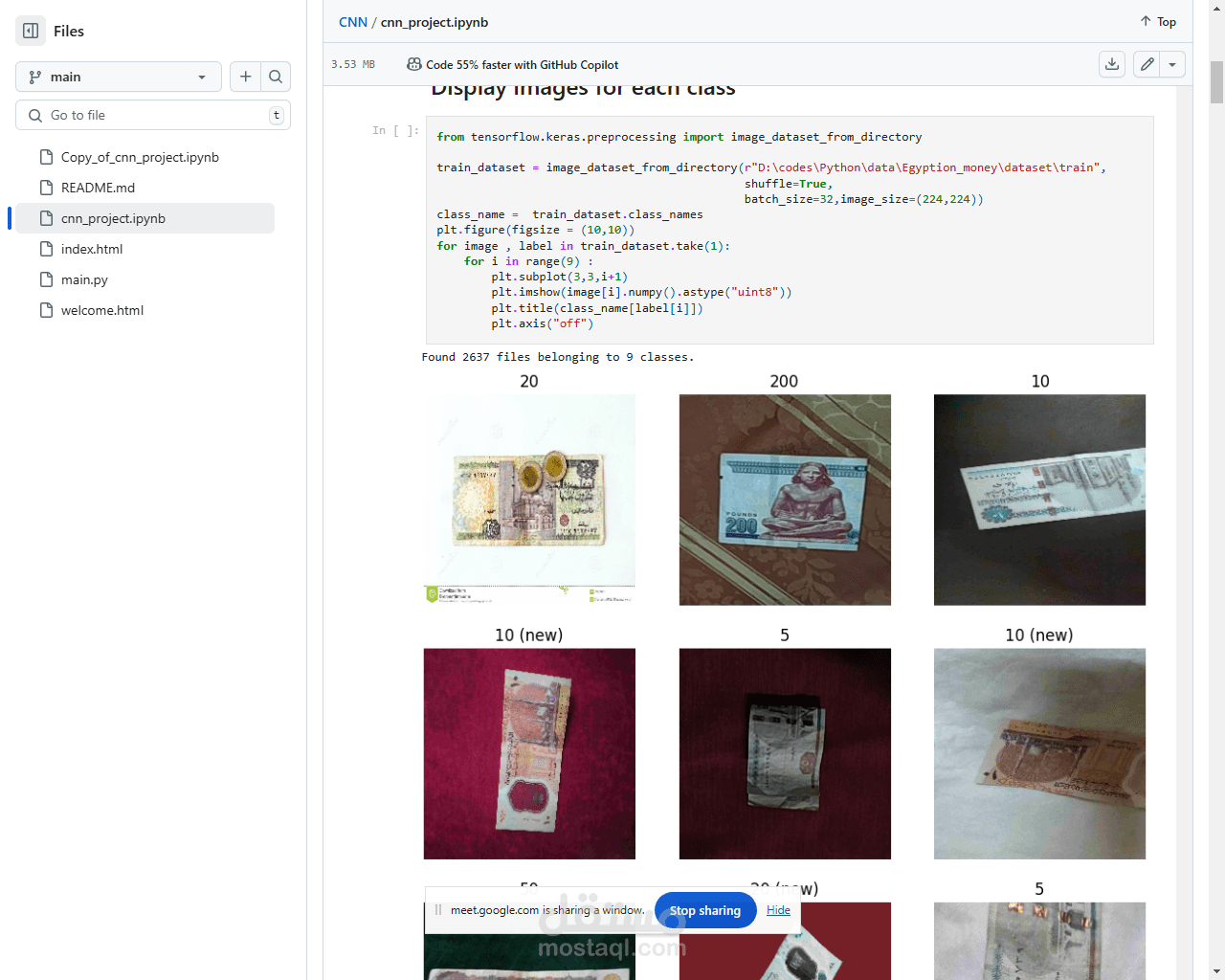Click the 200 pound banknote image
The image size is (1225, 980).
pyautogui.click(x=785, y=500)
